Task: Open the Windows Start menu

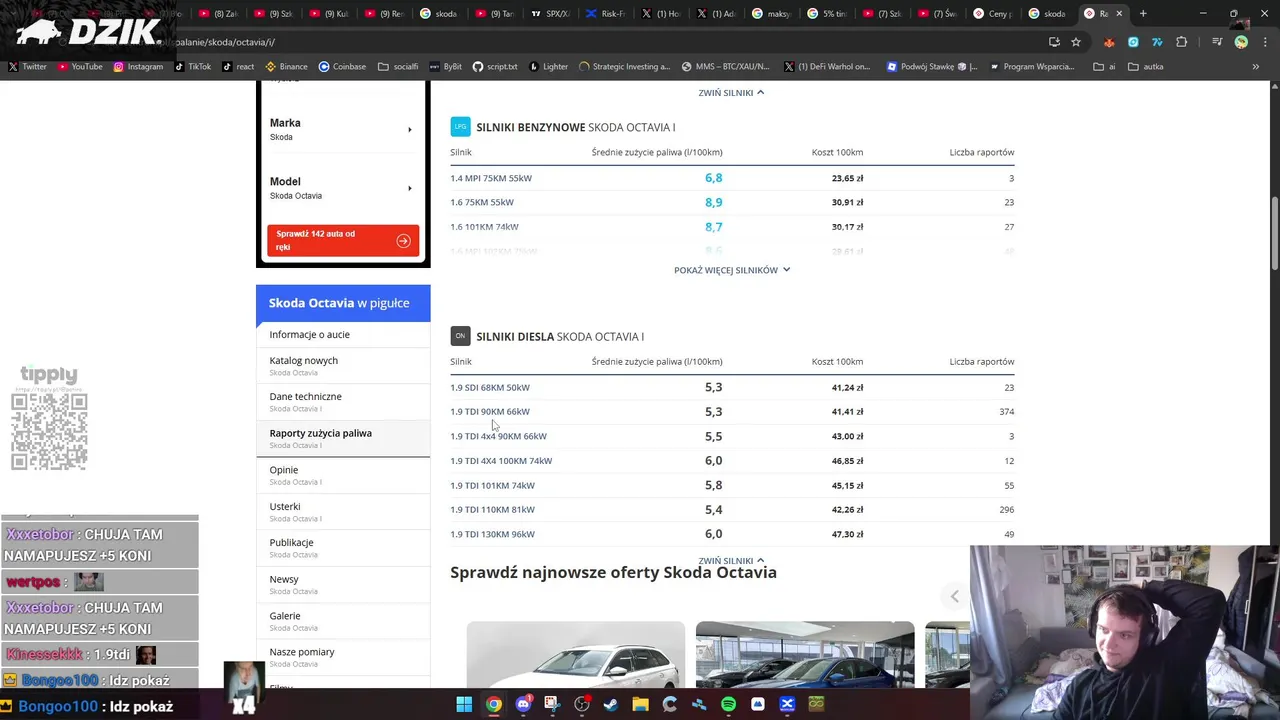Action: tap(464, 704)
